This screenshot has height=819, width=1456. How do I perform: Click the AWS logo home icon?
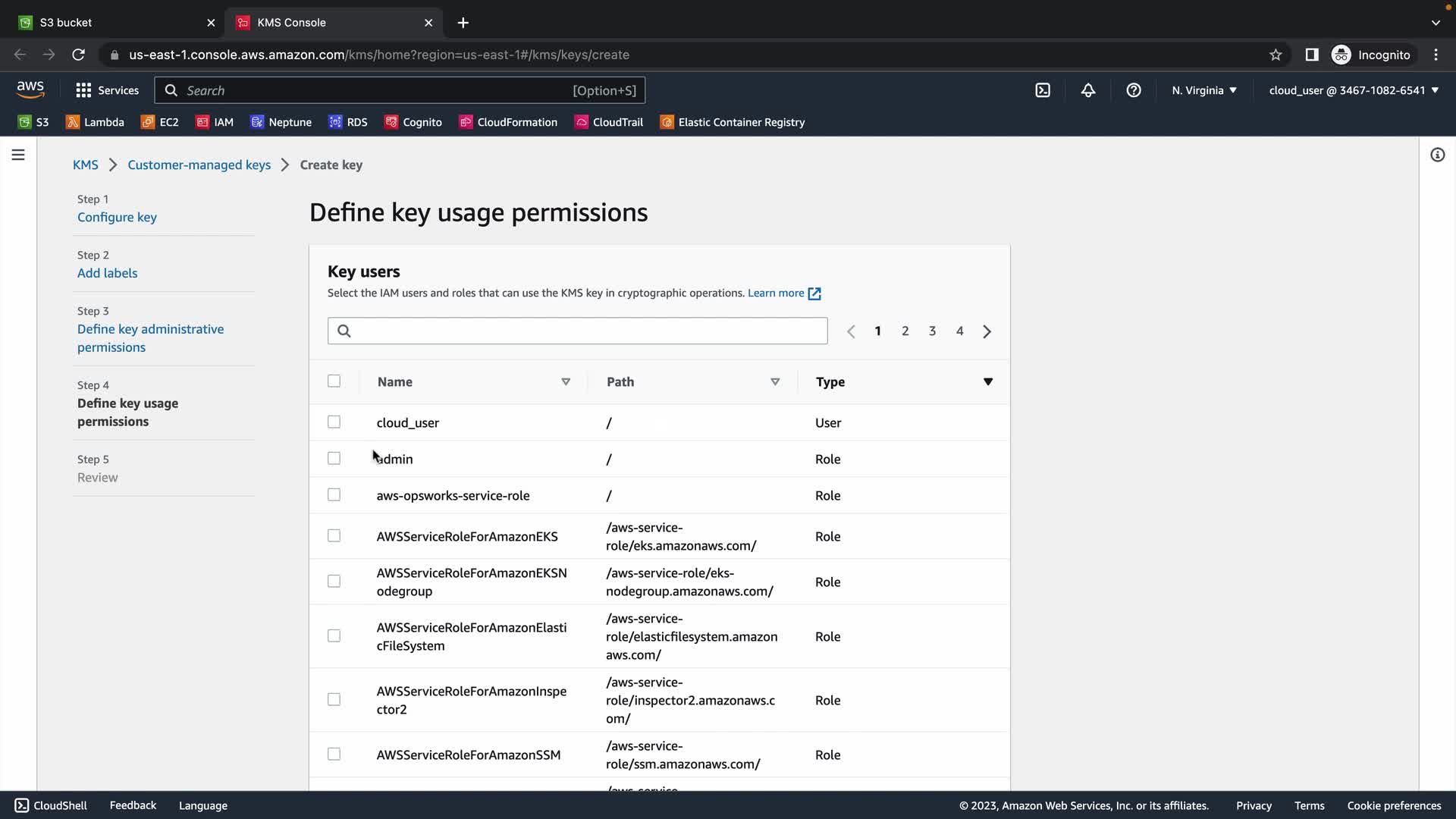pos(30,89)
